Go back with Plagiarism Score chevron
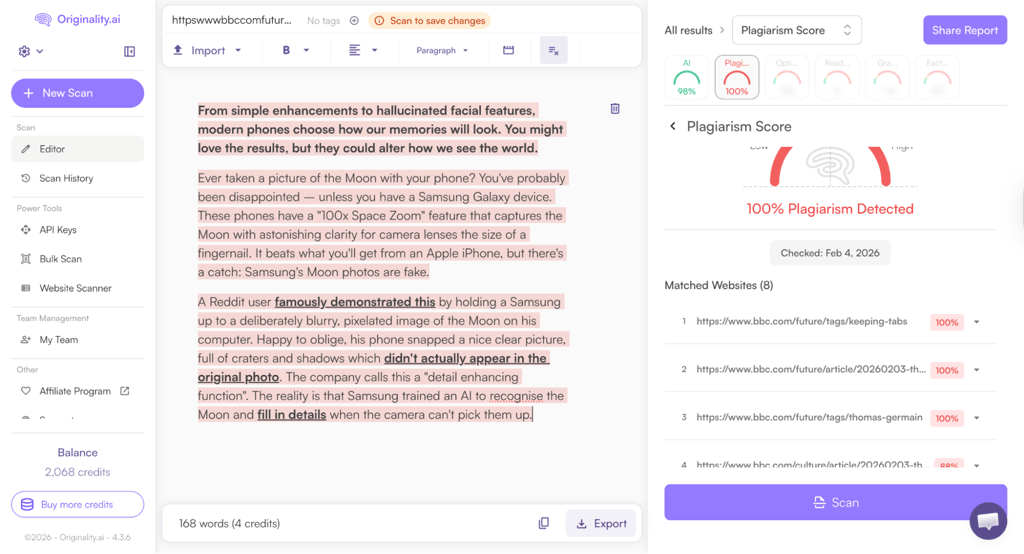 673,126
